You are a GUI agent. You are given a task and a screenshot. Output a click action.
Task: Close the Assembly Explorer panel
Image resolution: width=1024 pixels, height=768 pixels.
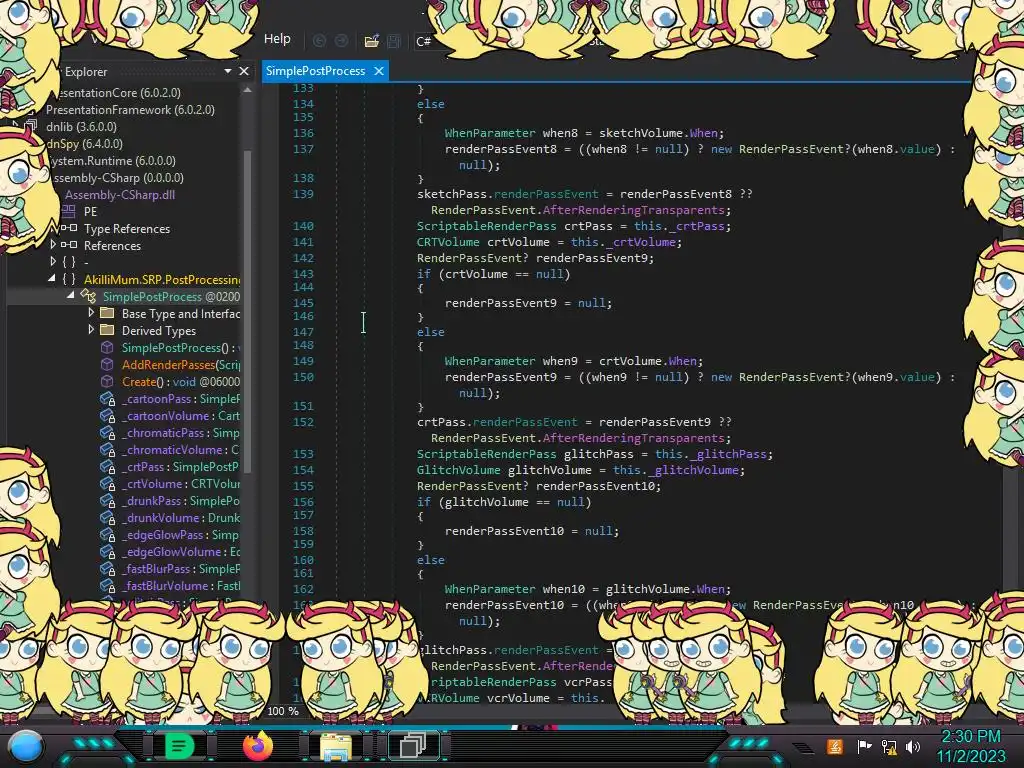click(244, 71)
